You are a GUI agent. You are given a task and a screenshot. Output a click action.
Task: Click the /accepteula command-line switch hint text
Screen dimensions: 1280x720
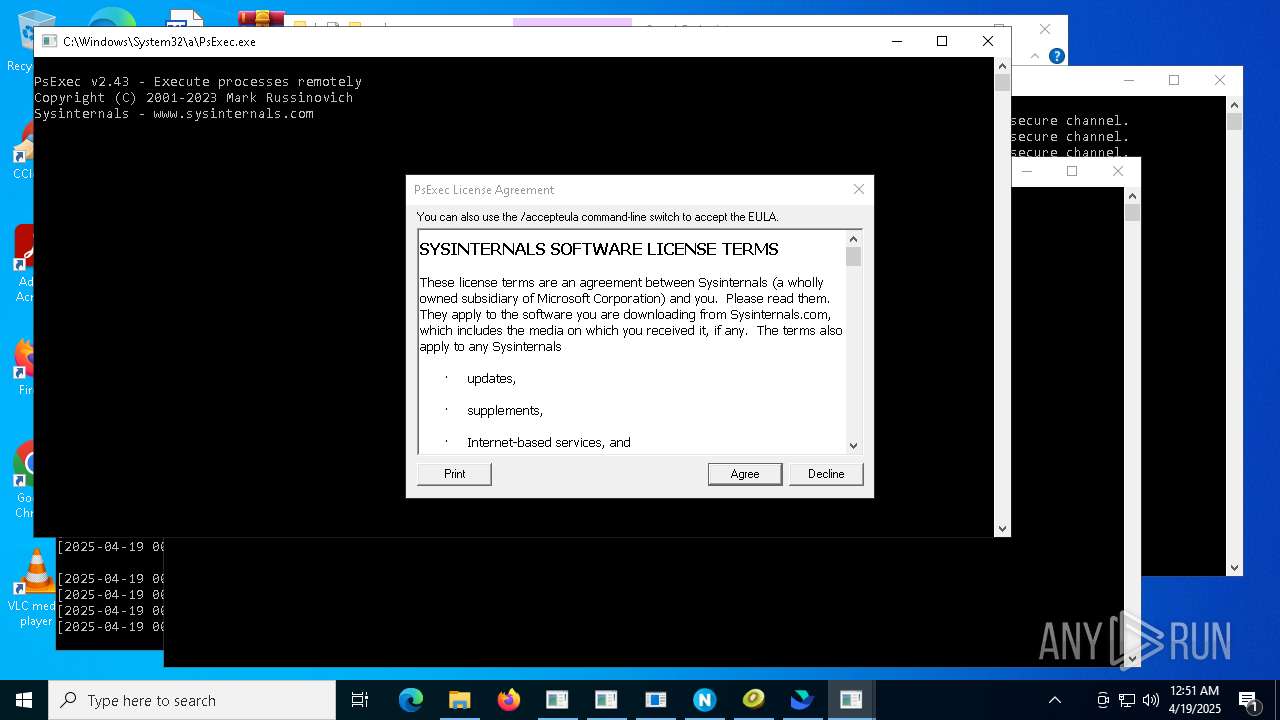point(597,216)
